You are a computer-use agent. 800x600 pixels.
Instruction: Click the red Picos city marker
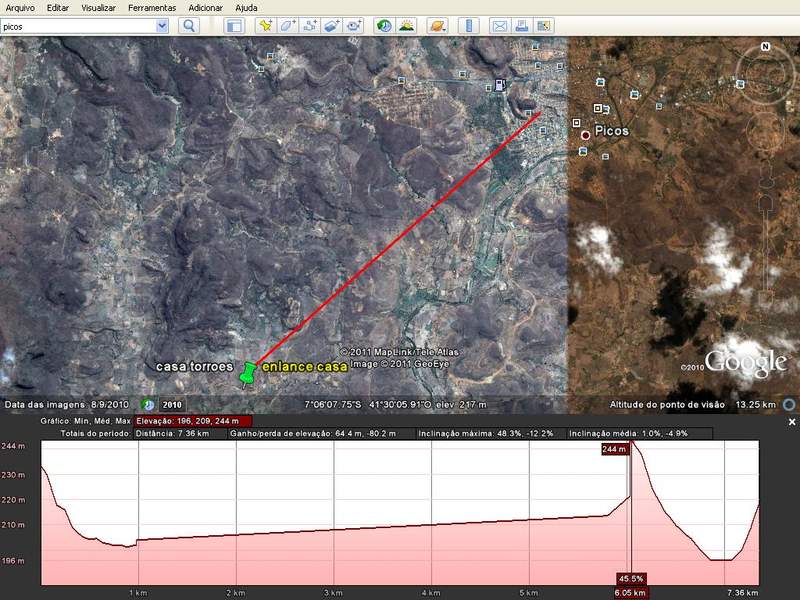click(x=585, y=135)
